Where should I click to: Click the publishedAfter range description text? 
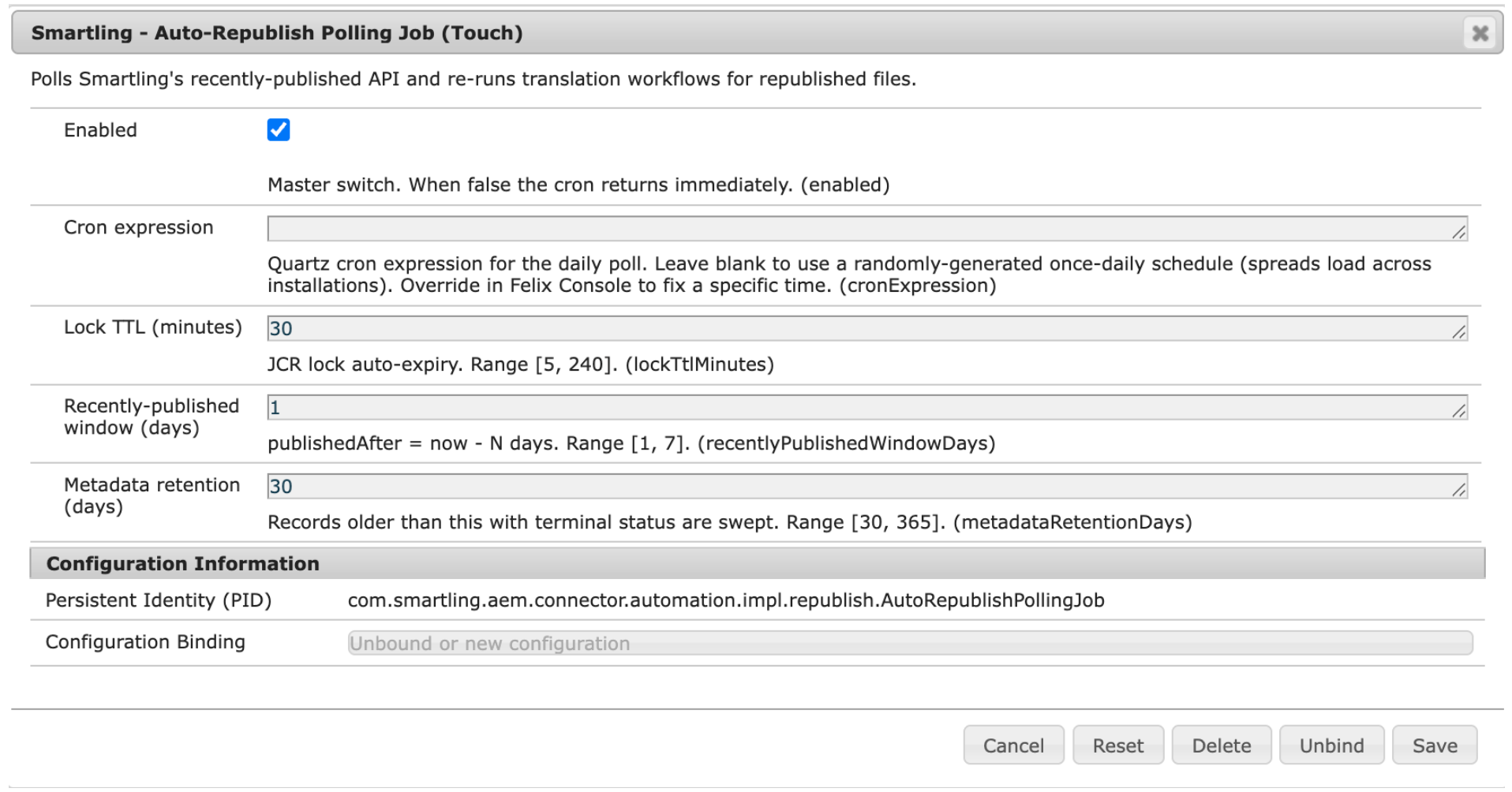[x=631, y=443]
